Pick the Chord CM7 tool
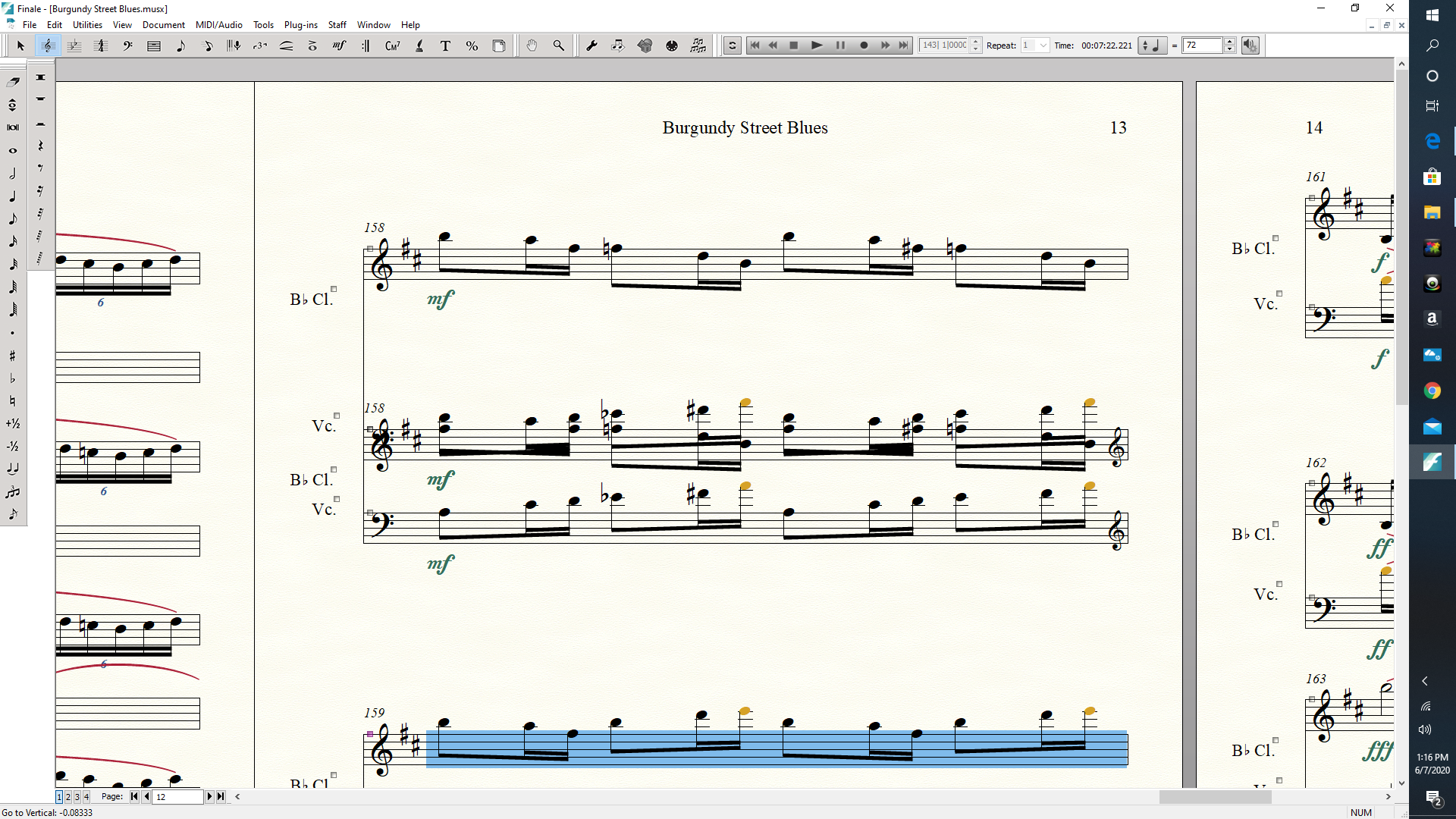Image resolution: width=1456 pixels, height=819 pixels. tap(392, 45)
